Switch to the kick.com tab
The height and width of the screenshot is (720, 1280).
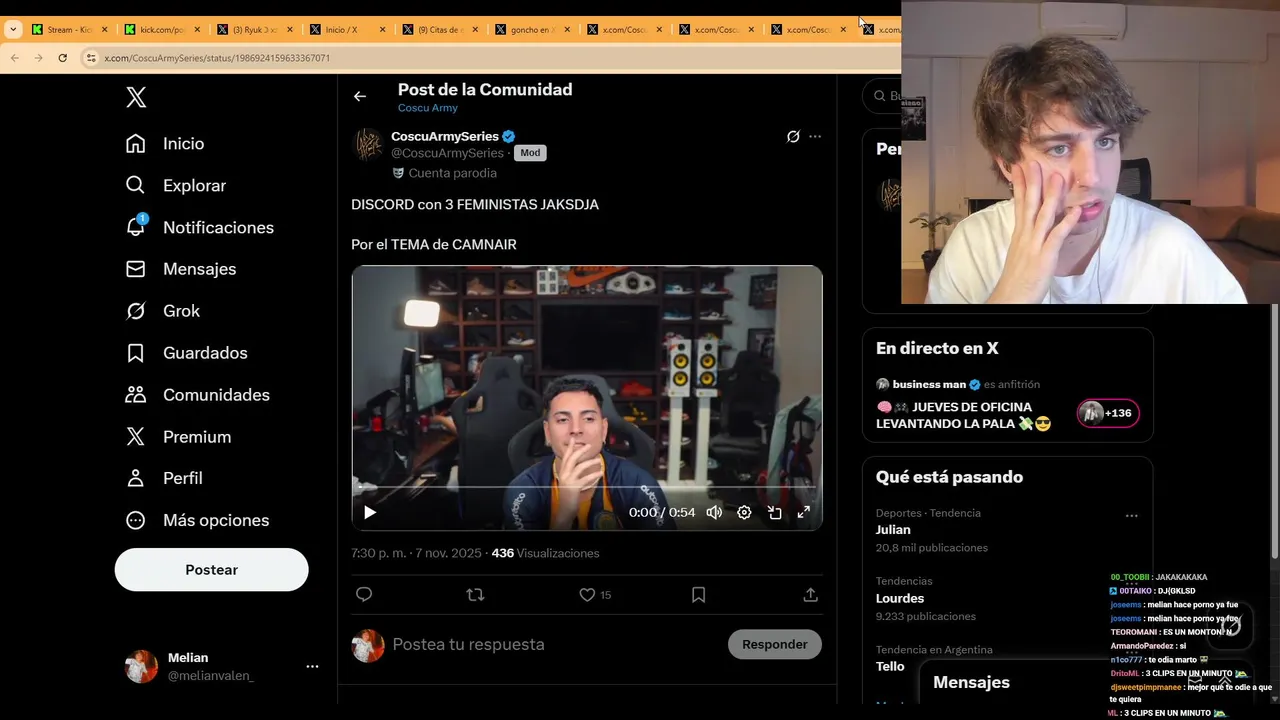163,30
